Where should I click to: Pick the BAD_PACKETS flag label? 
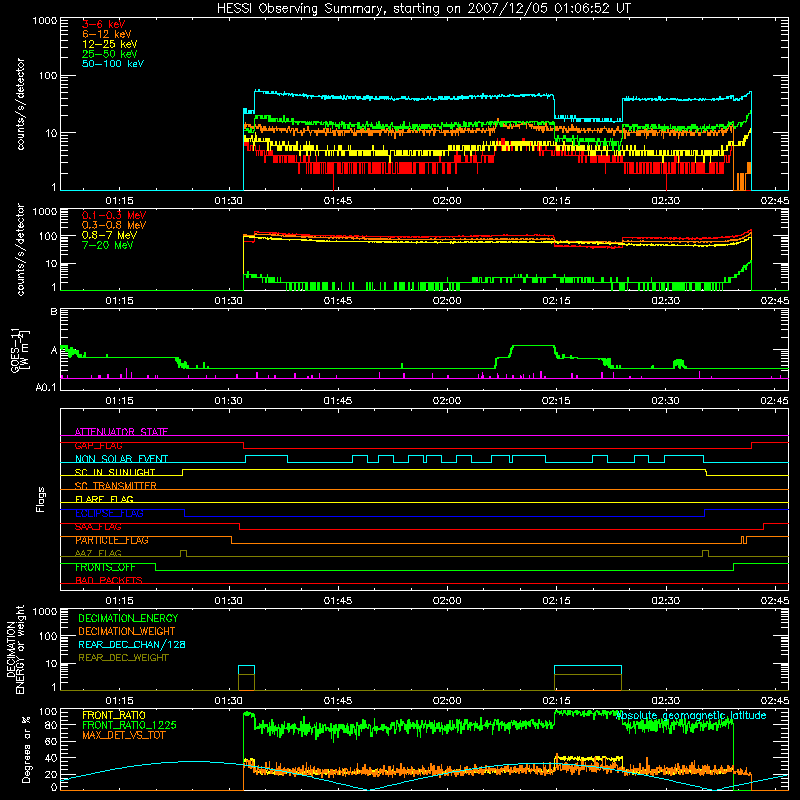tap(109, 580)
